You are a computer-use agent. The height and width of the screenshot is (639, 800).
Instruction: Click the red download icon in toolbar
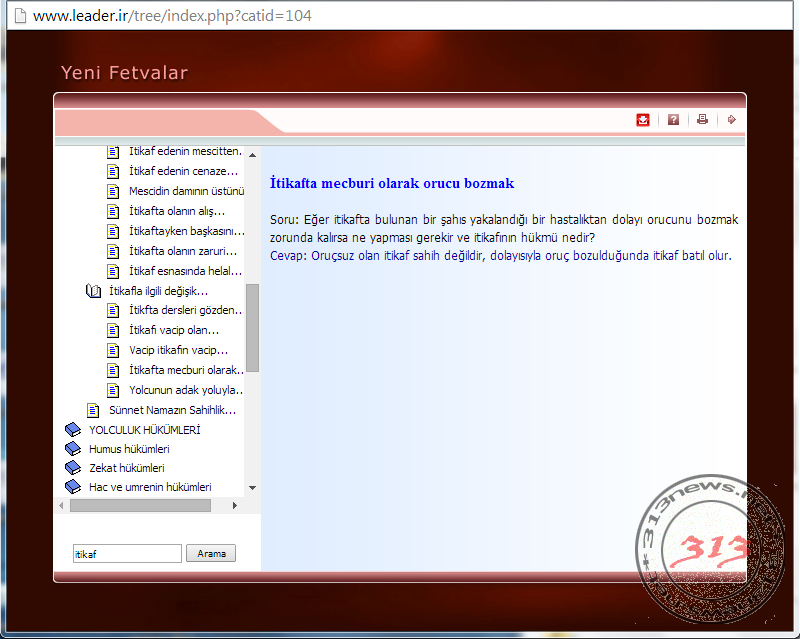(643, 120)
